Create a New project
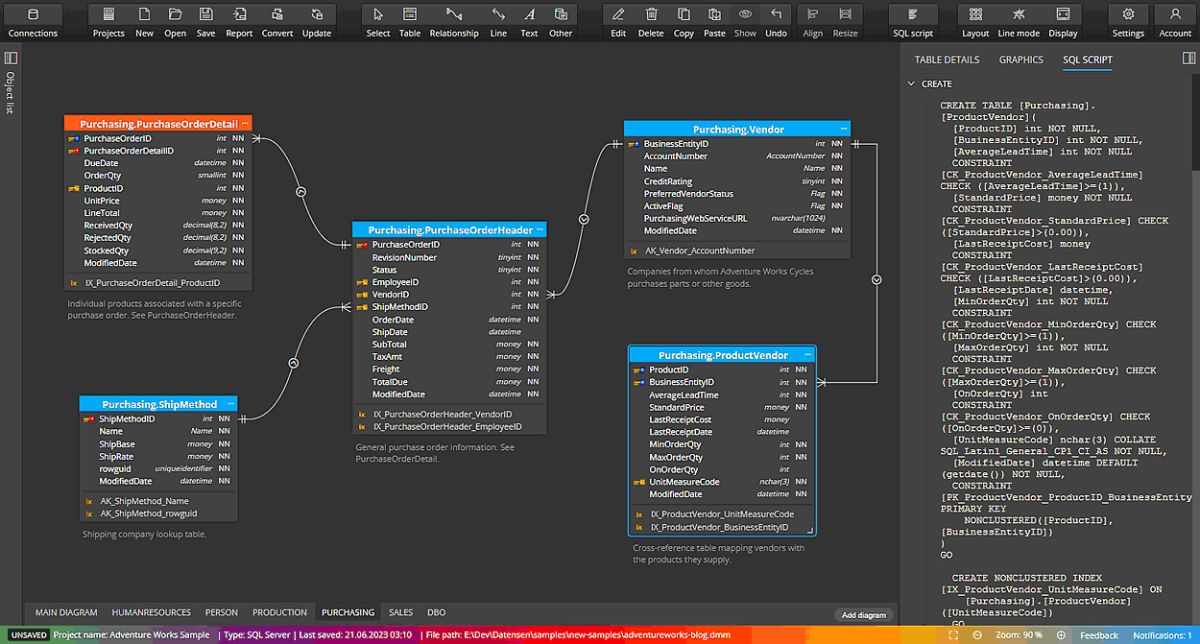The width and height of the screenshot is (1200, 644). 144,21
